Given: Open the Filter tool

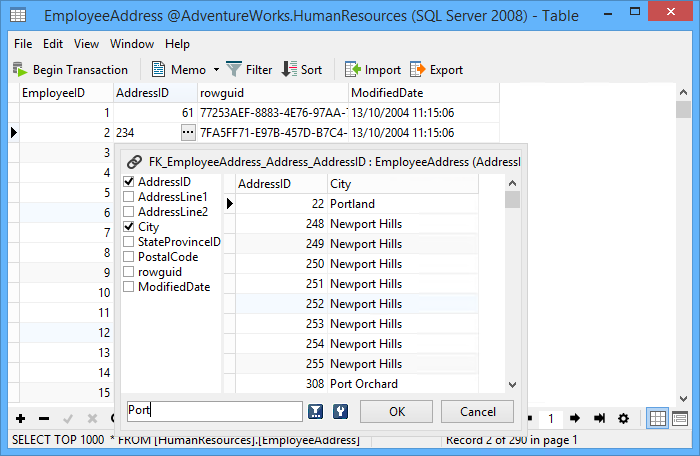Looking at the screenshot, I should tap(249, 70).
